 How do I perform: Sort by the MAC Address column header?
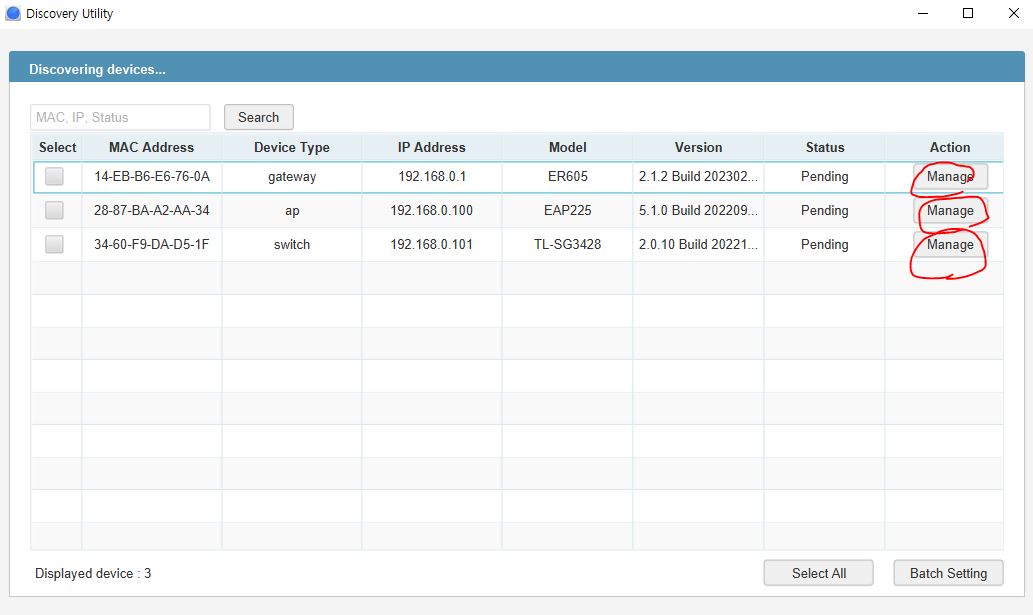(152, 147)
